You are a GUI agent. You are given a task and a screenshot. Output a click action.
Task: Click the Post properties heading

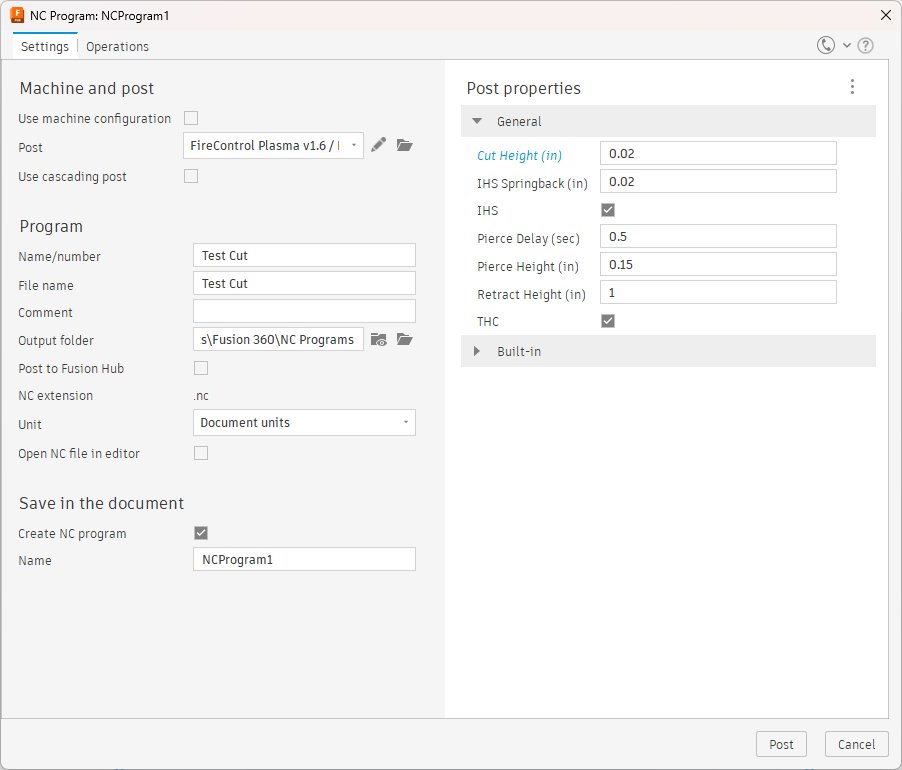pos(523,88)
